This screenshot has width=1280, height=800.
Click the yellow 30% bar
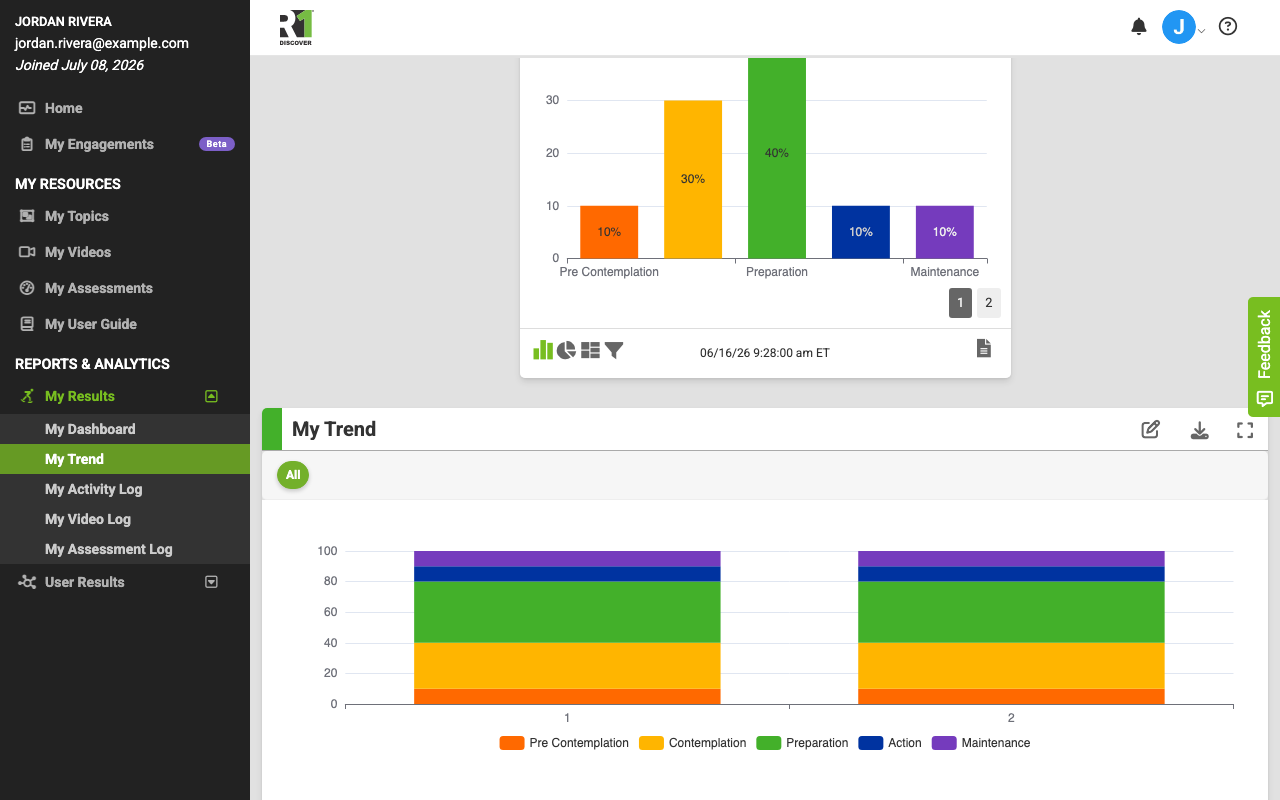pos(693,179)
